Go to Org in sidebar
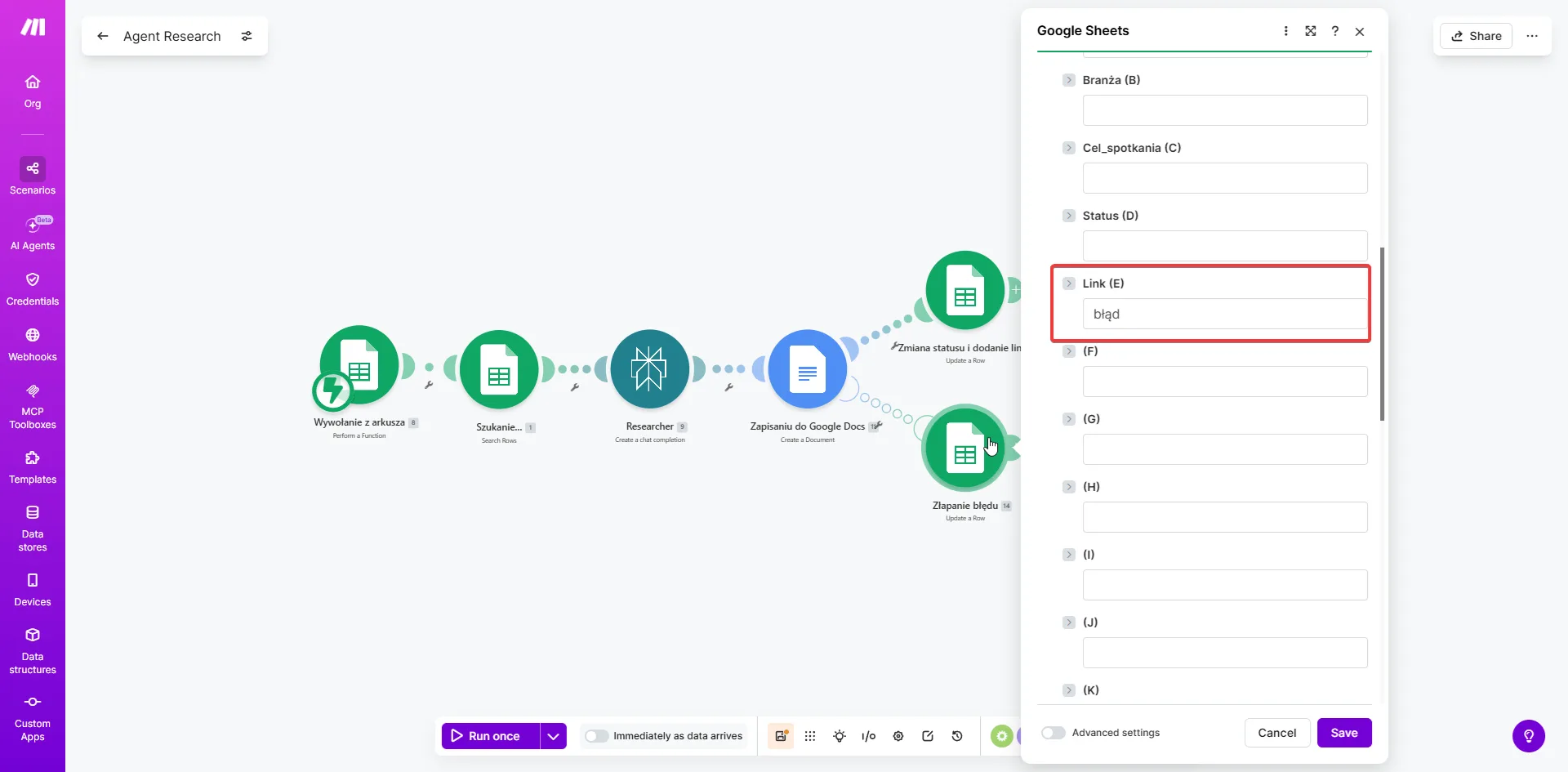Viewport: 1568px width, 772px height. point(33,91)
